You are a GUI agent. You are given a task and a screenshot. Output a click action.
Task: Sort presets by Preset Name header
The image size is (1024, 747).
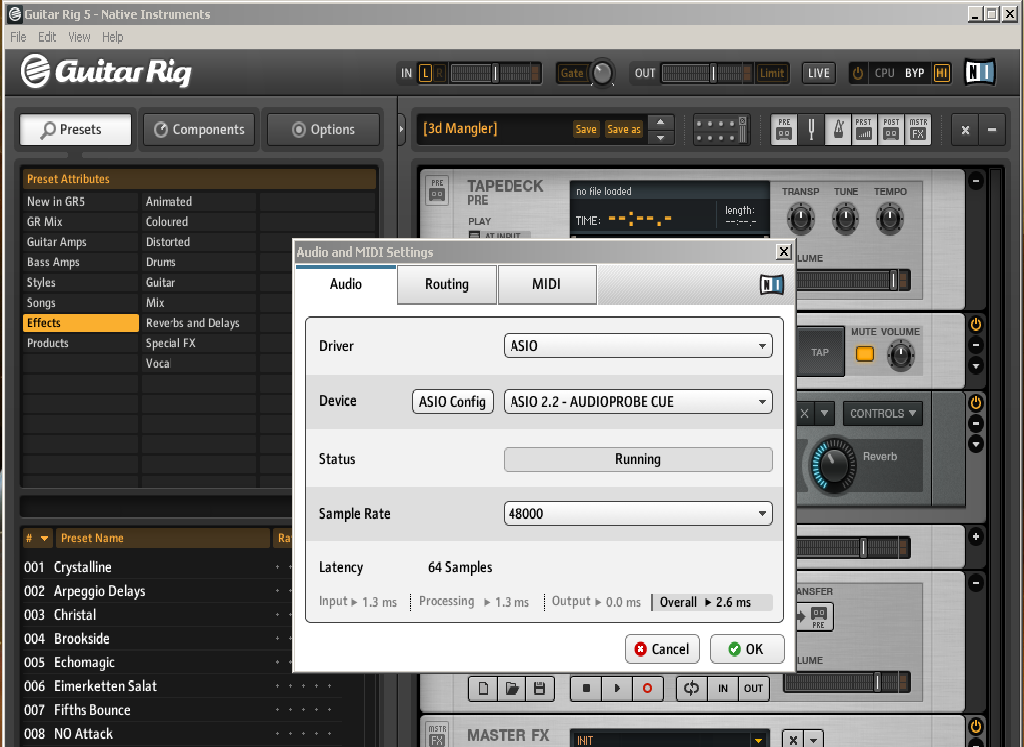(162, 538)
